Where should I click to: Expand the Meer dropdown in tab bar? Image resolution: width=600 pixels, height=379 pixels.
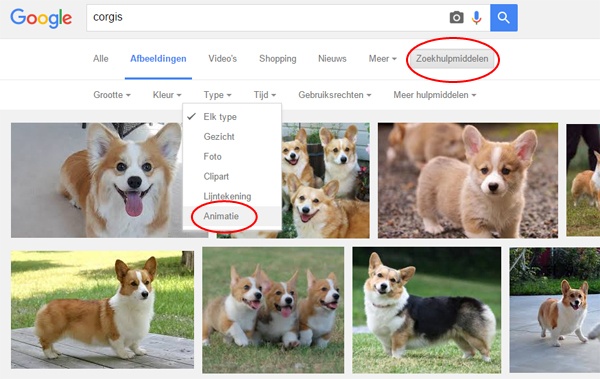(x=382, y=59)
